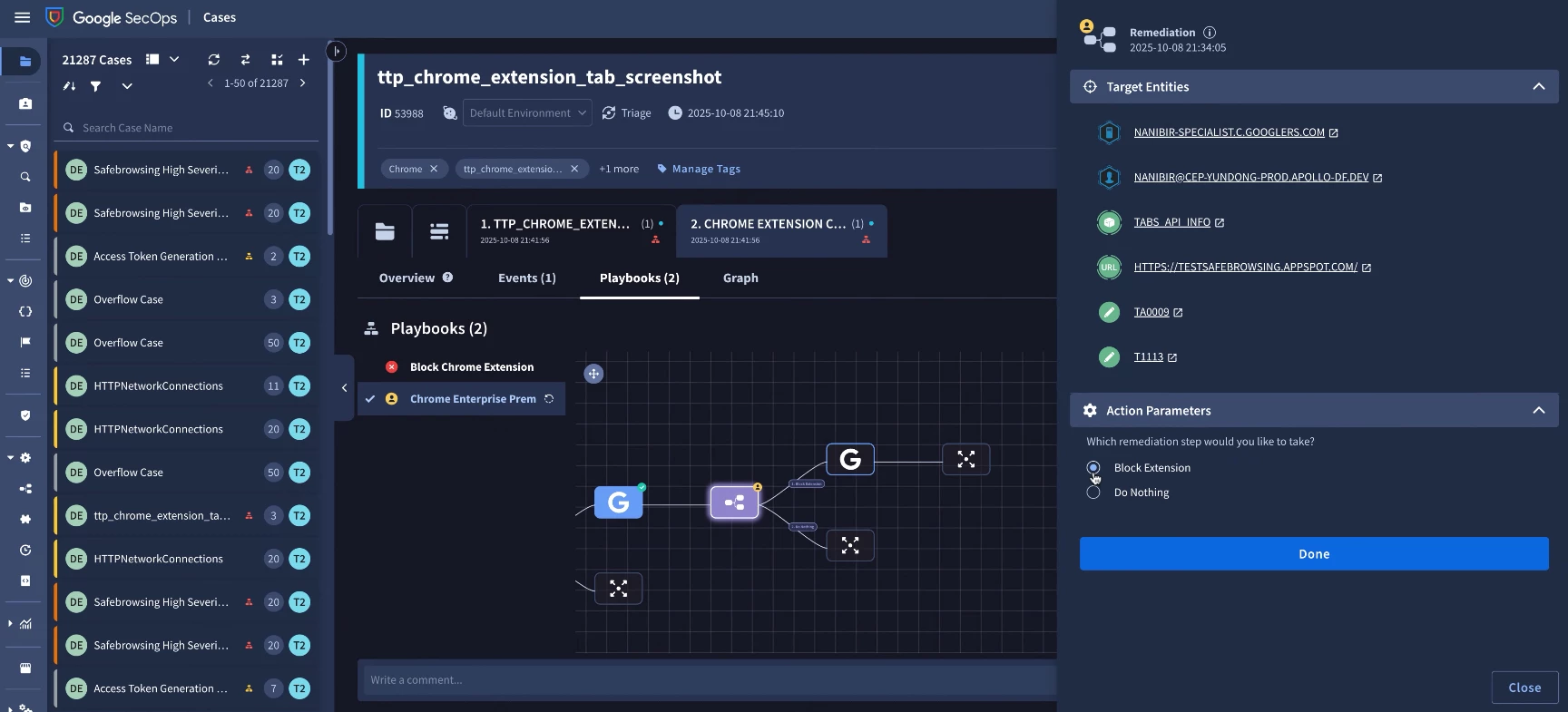Open the case list filter funnel
The height and width of the screenshot is (712, 1568).
point(95,86)
